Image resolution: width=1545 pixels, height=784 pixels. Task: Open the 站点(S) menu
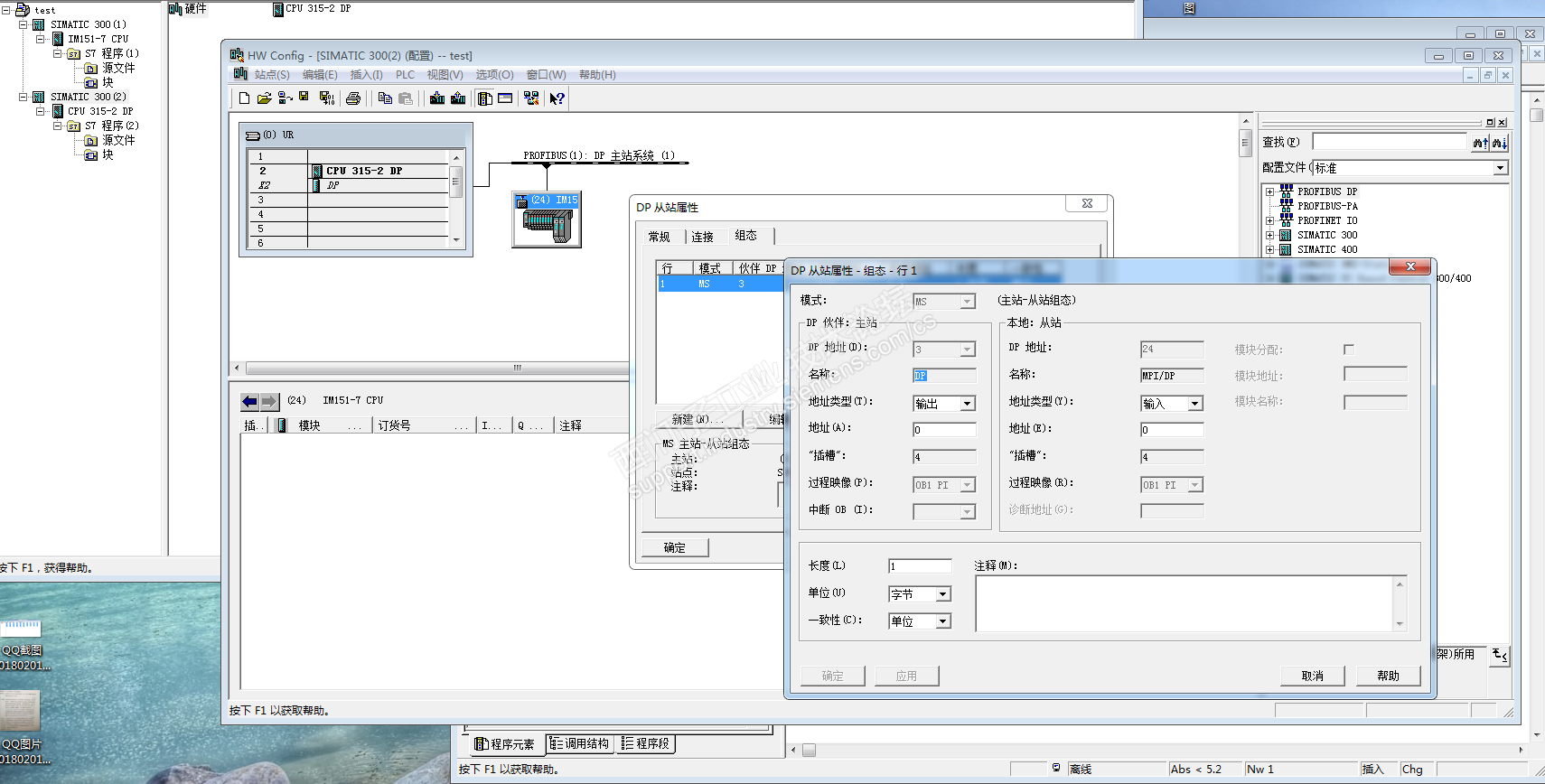click(272, 75)
